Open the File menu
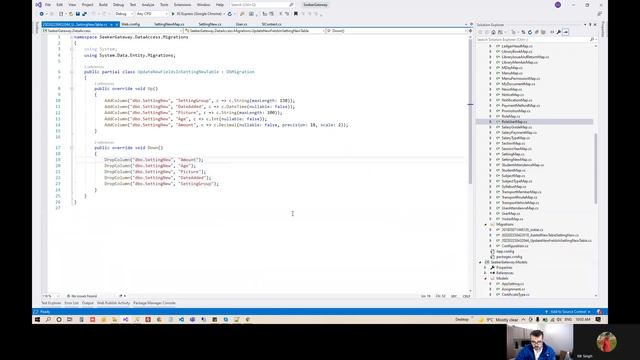Screen dimensions: 640x360 pyautogui.click(x=48, y=5)
